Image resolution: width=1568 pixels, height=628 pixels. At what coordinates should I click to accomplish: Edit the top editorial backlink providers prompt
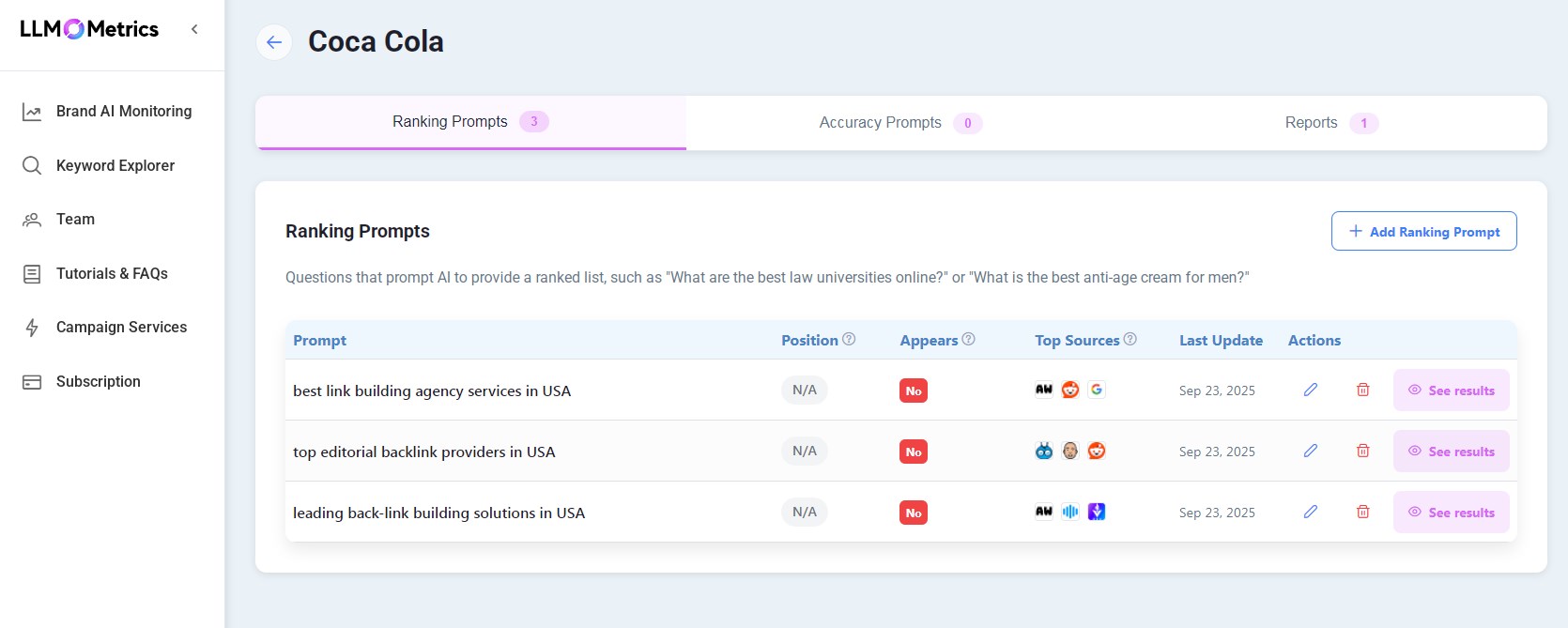(x=1311, y=451)
